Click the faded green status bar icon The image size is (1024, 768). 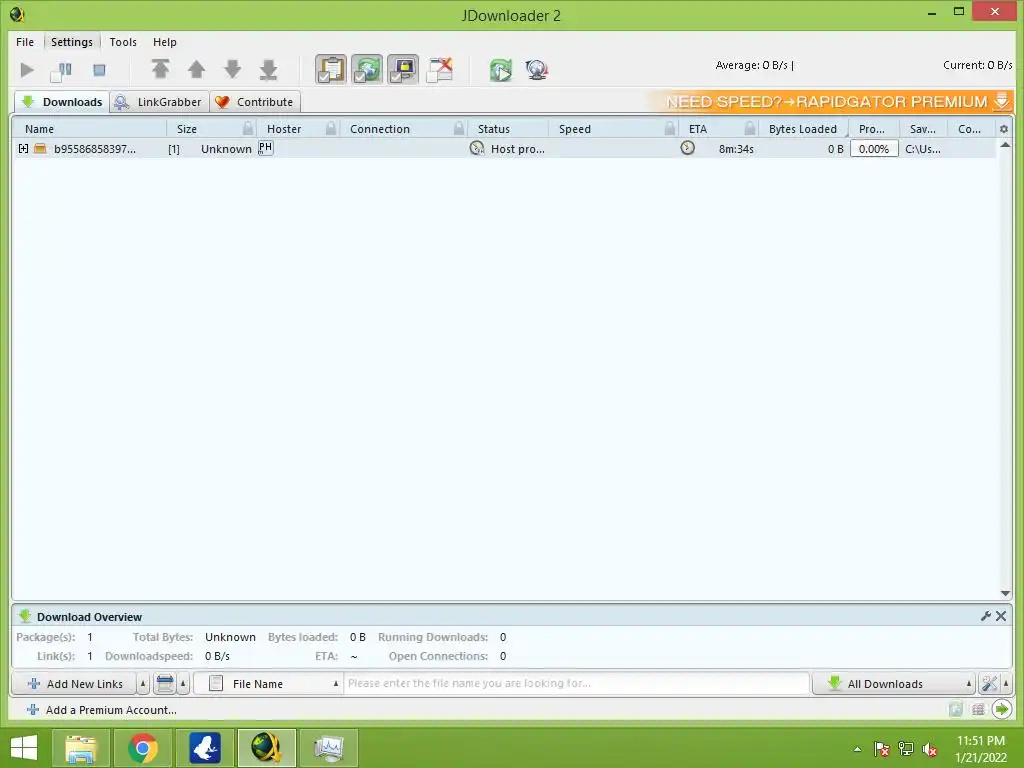(x=956, y=709)
